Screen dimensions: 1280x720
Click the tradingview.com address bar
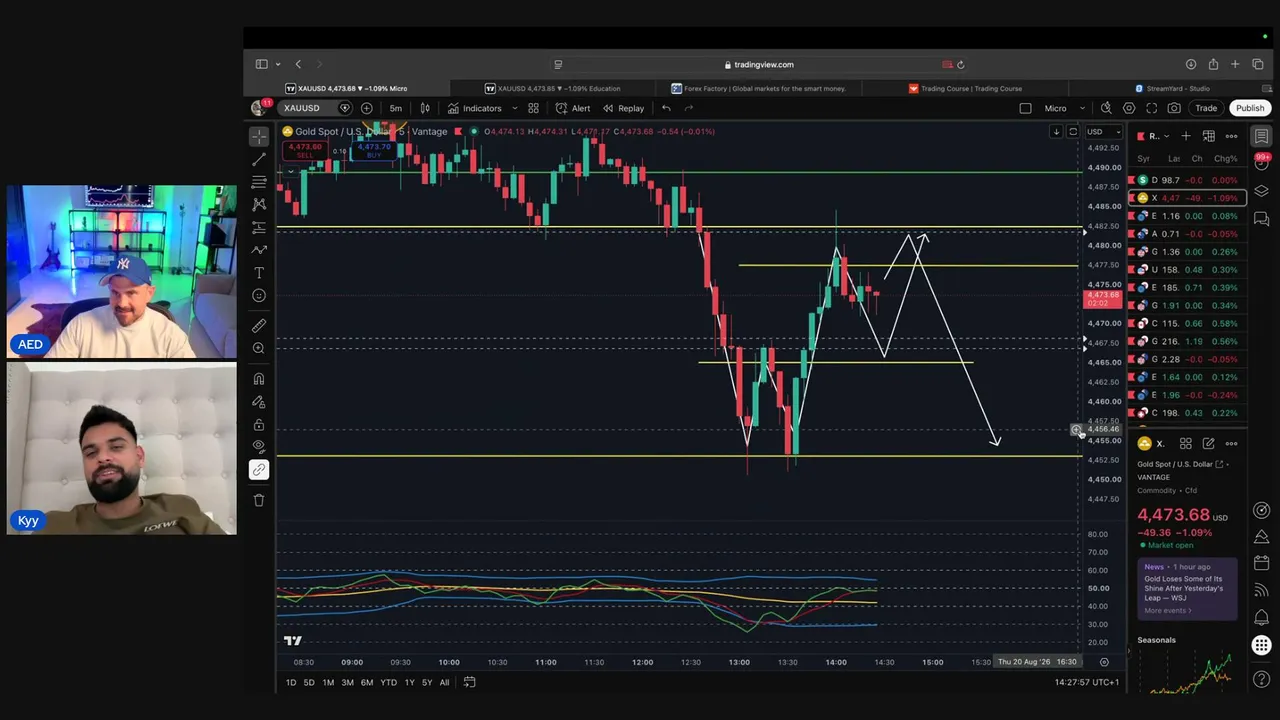click(x=762, y=65)
